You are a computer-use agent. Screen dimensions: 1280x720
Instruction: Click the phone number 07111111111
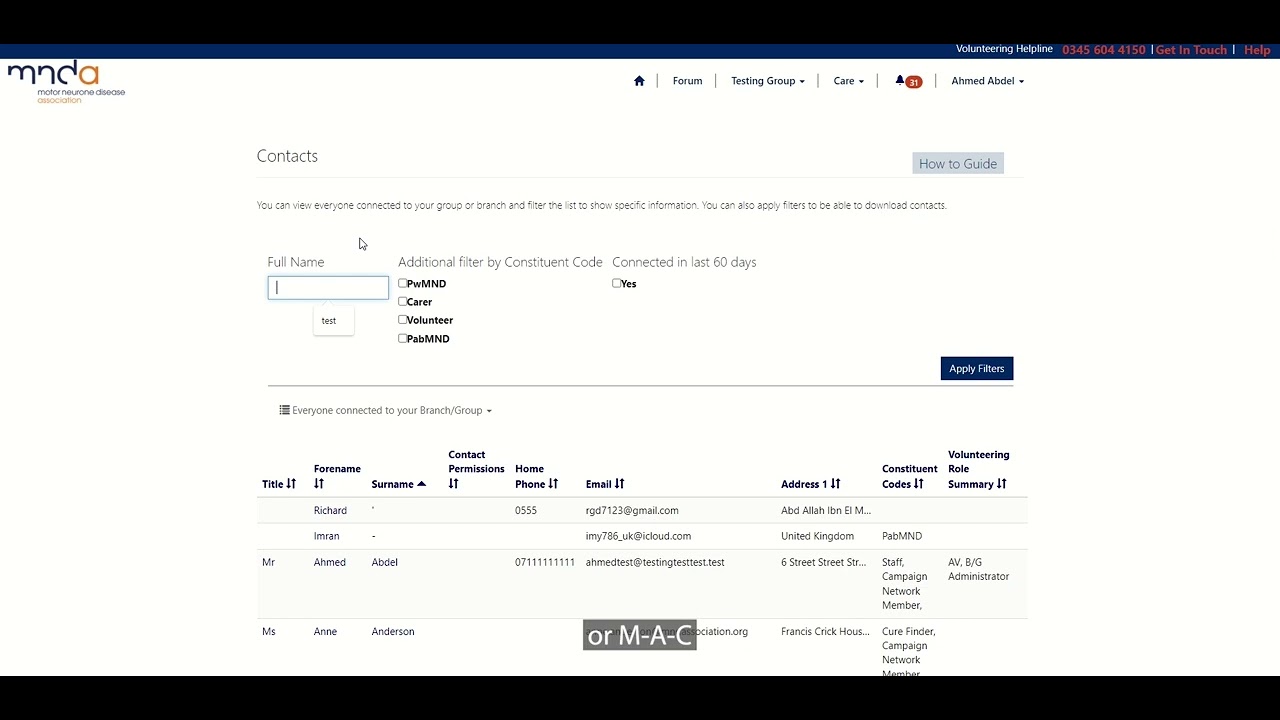545,562
